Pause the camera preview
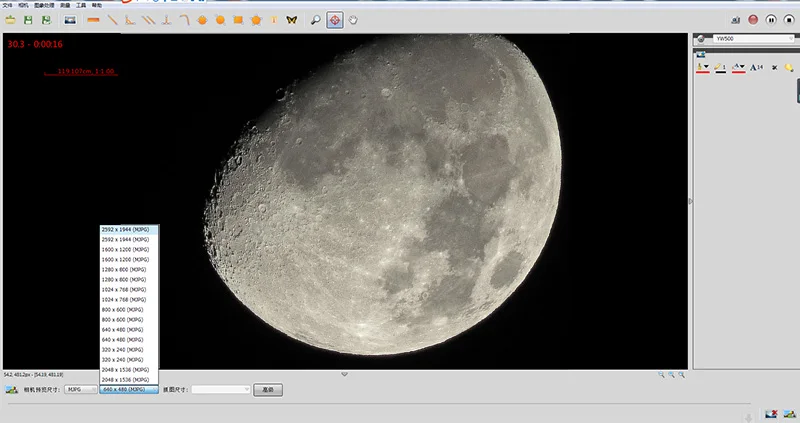This screenshot has width=800, height=423. (x=771, y=19)
